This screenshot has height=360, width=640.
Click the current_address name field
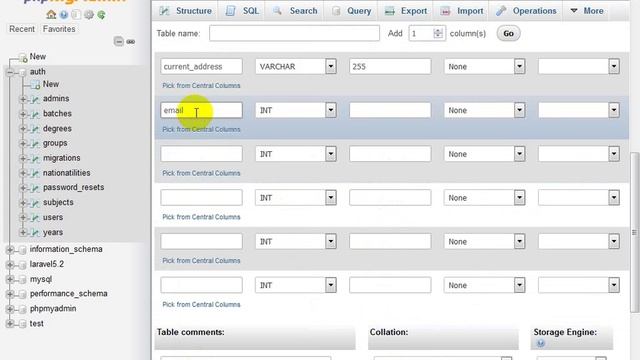point(202,66)
